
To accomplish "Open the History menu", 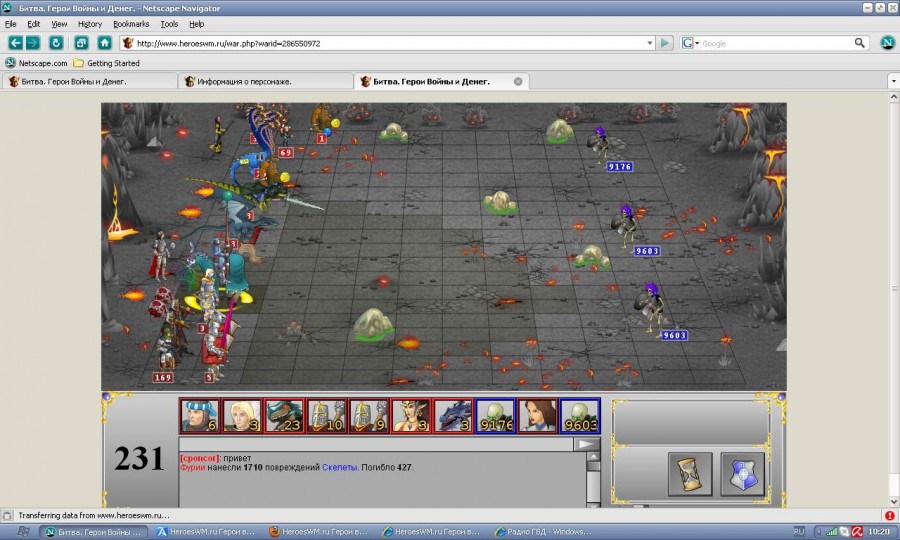I will click(90, 24).
